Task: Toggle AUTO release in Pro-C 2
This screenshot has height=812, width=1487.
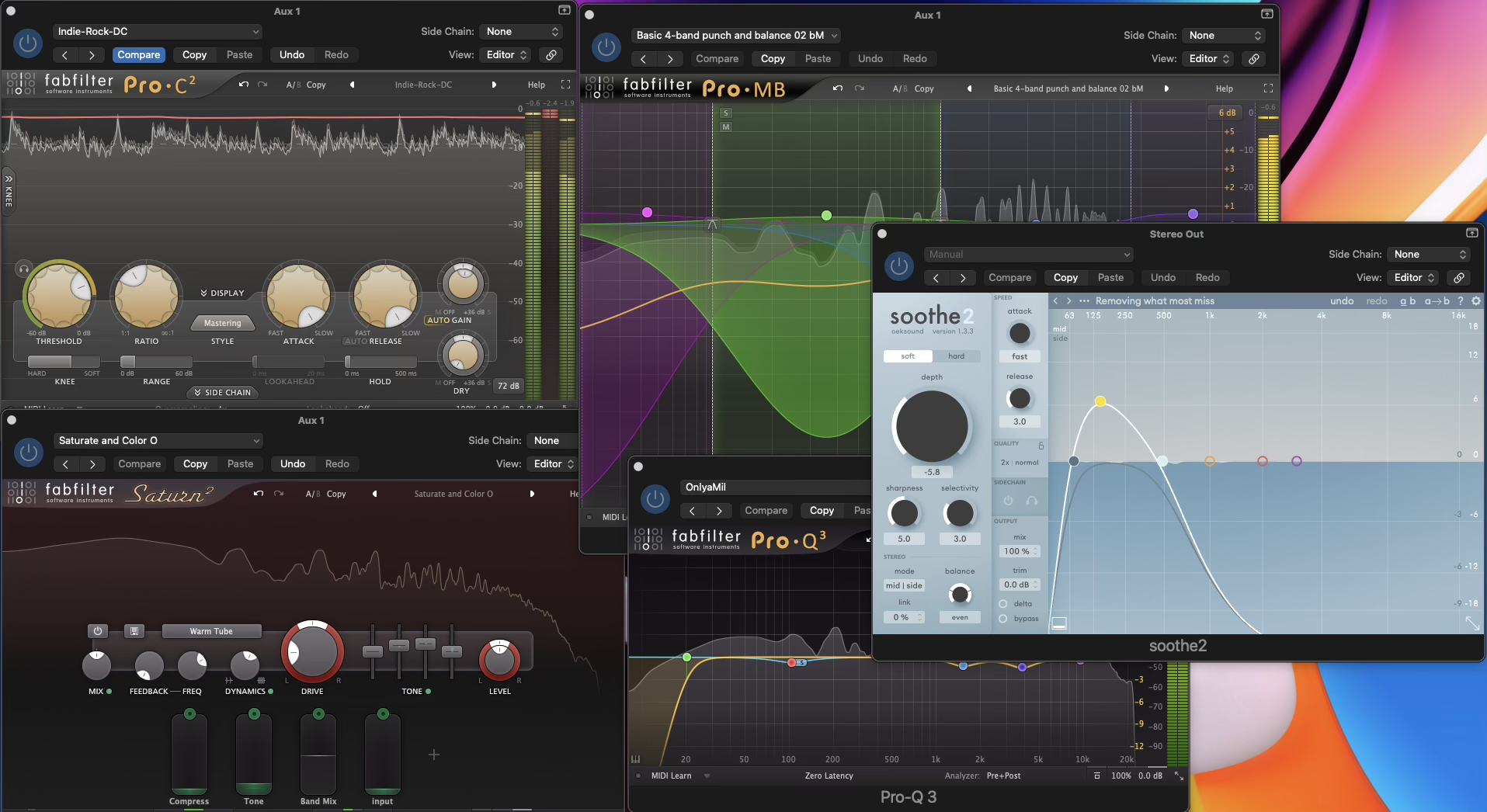Action: pos(356,342)
